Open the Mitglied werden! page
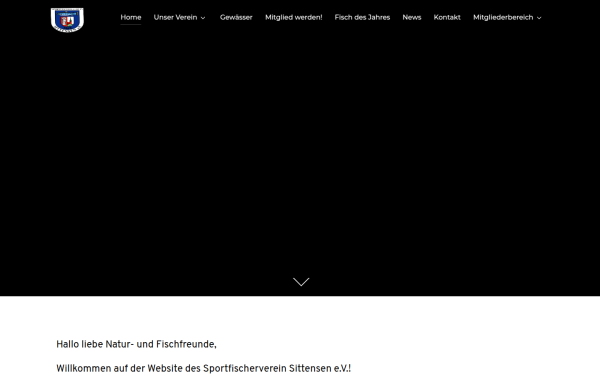The height and width of the screenshot is (375, 600). (293, 17)
